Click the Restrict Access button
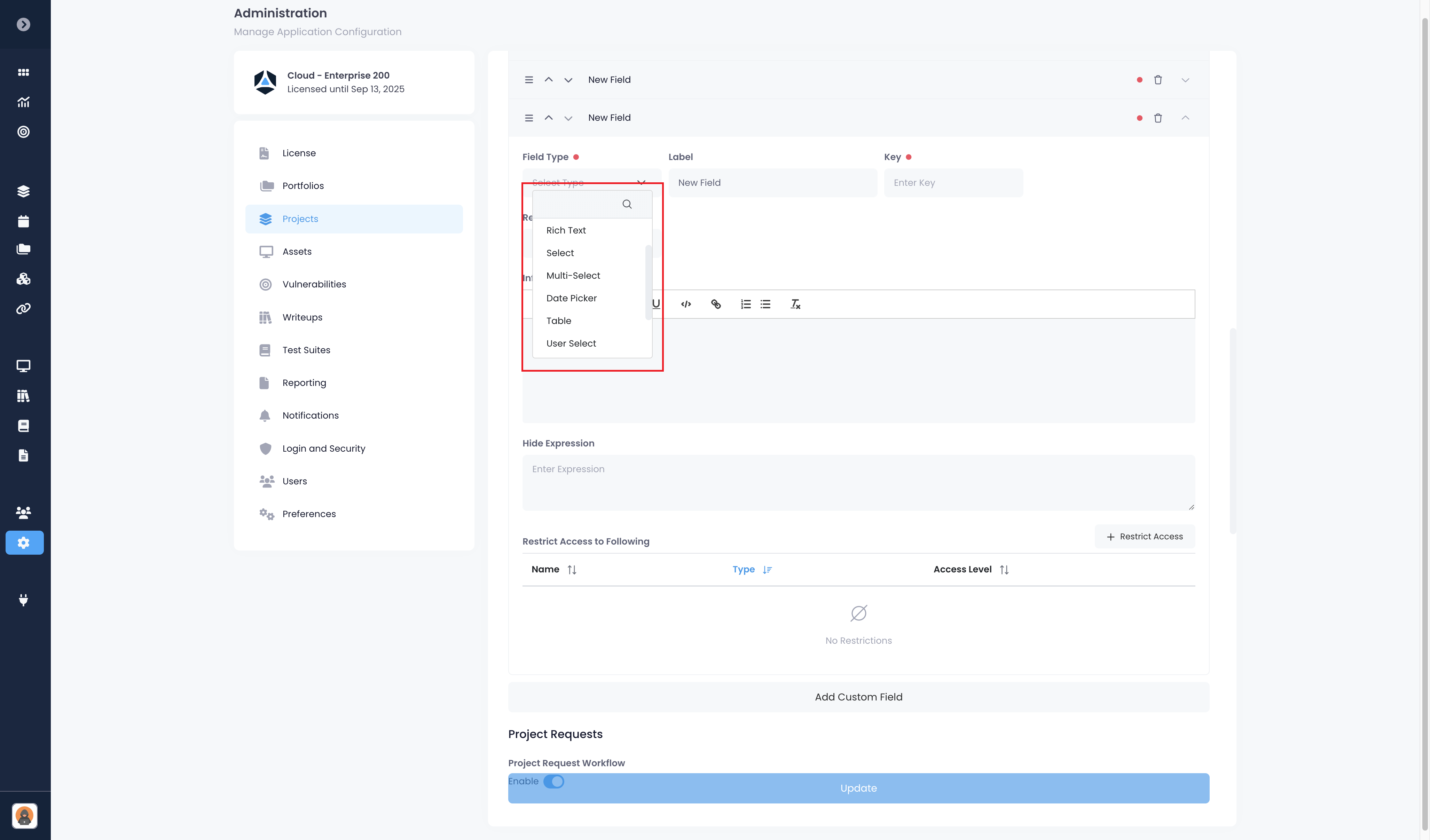Image resolution: width=1430 pixels, height=840 pixels. (x=1145, y=537)
